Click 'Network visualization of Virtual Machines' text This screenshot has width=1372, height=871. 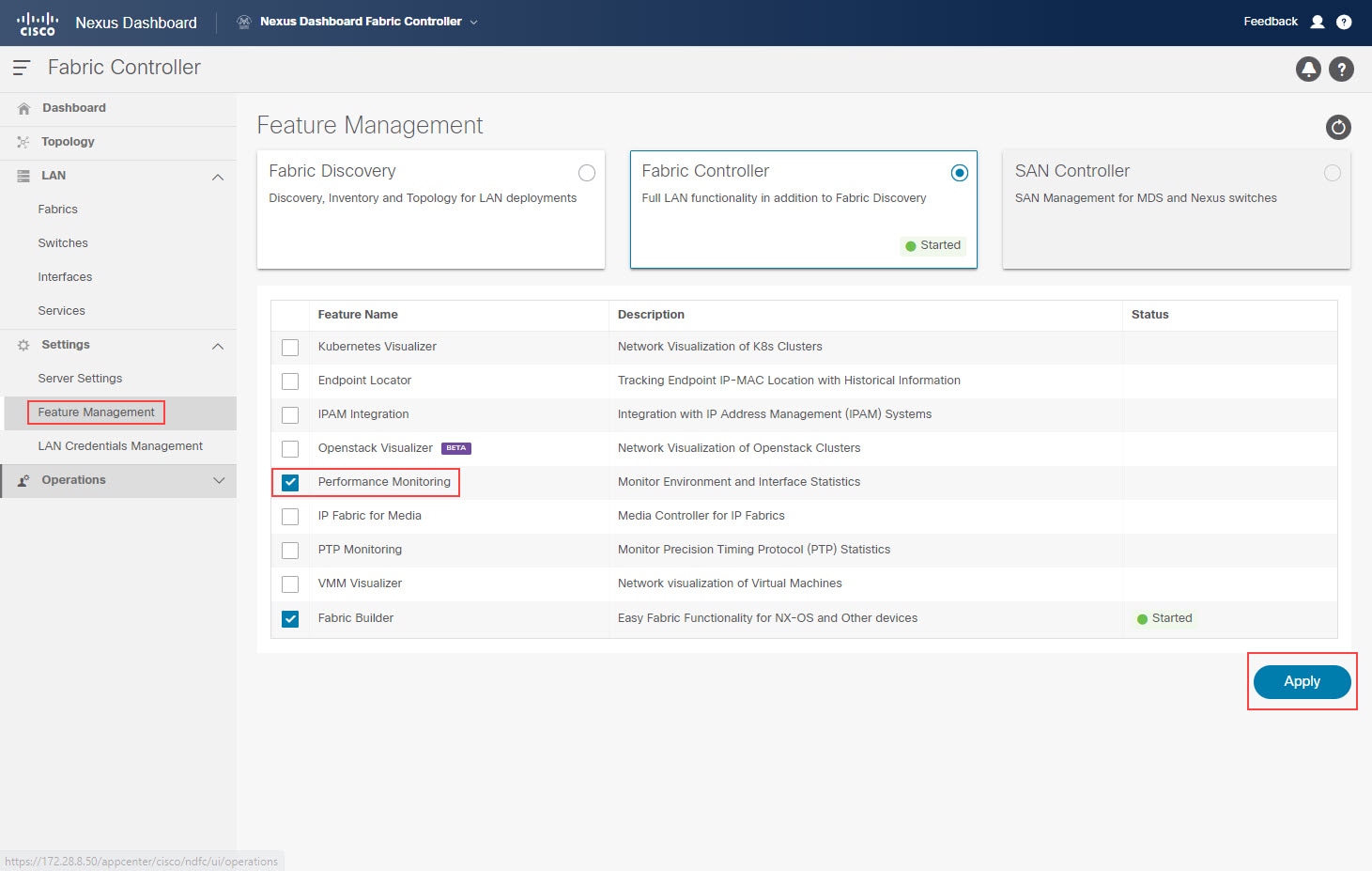click(730, 583)
